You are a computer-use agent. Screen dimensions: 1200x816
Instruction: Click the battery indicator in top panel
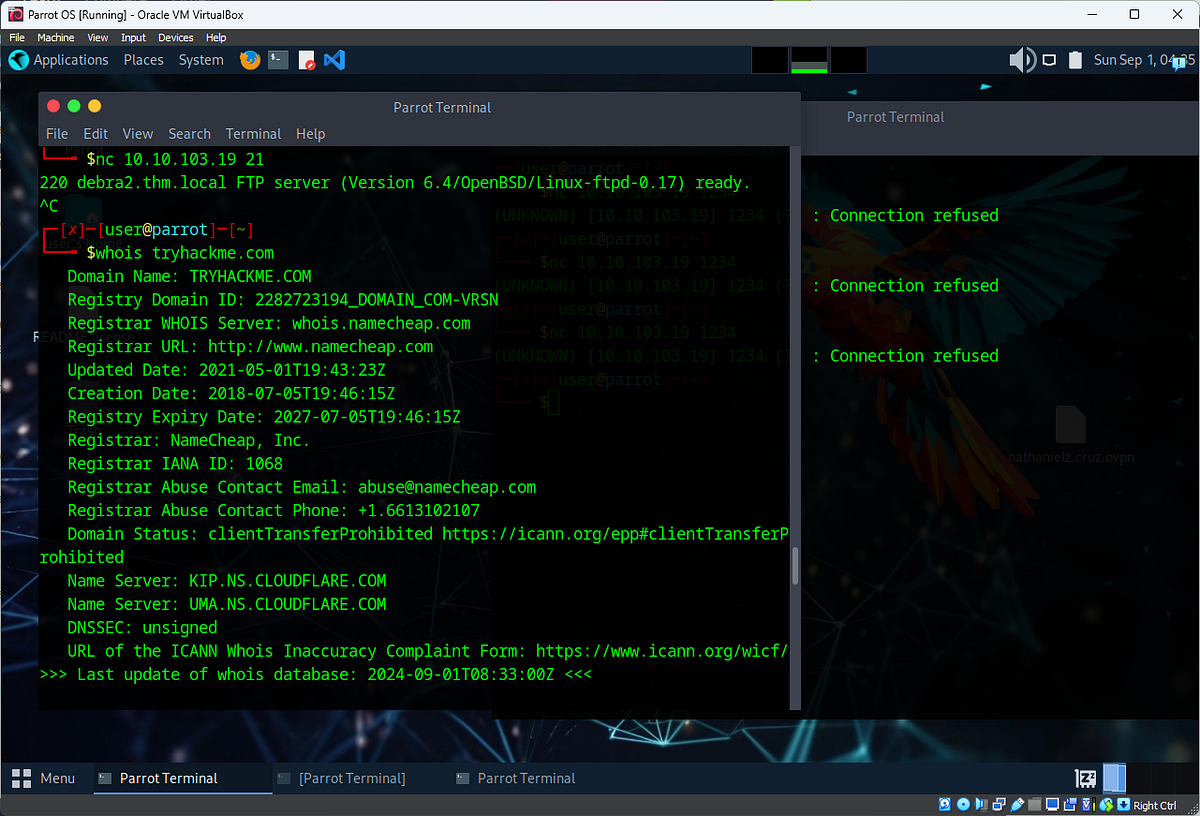coord(1075,60)
